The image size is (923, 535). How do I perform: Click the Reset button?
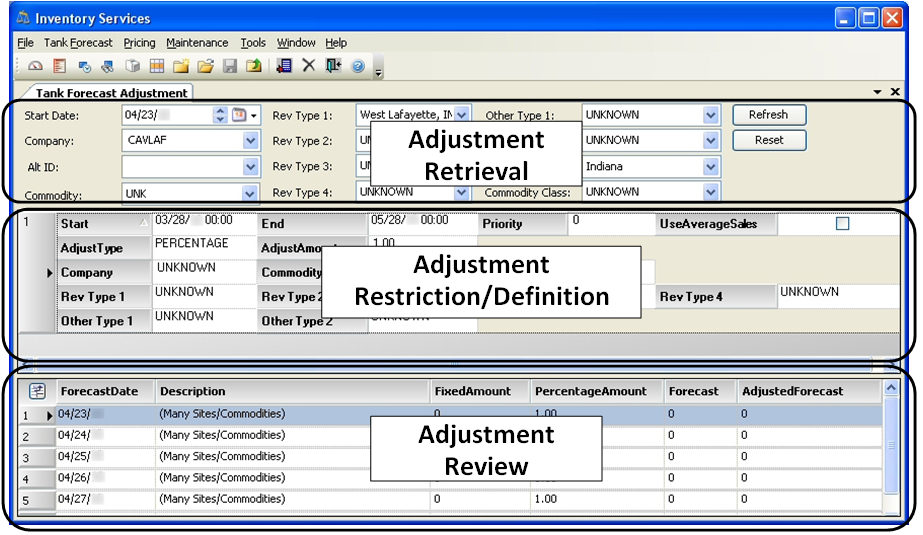(x=768, y=140)
